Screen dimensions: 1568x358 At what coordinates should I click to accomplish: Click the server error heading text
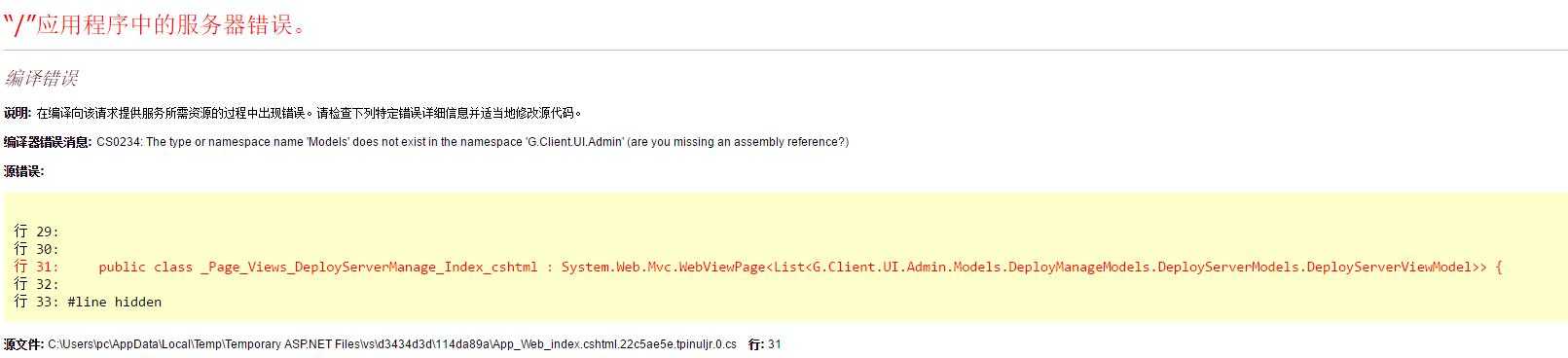pyautogui.click(x=158, y=25)
